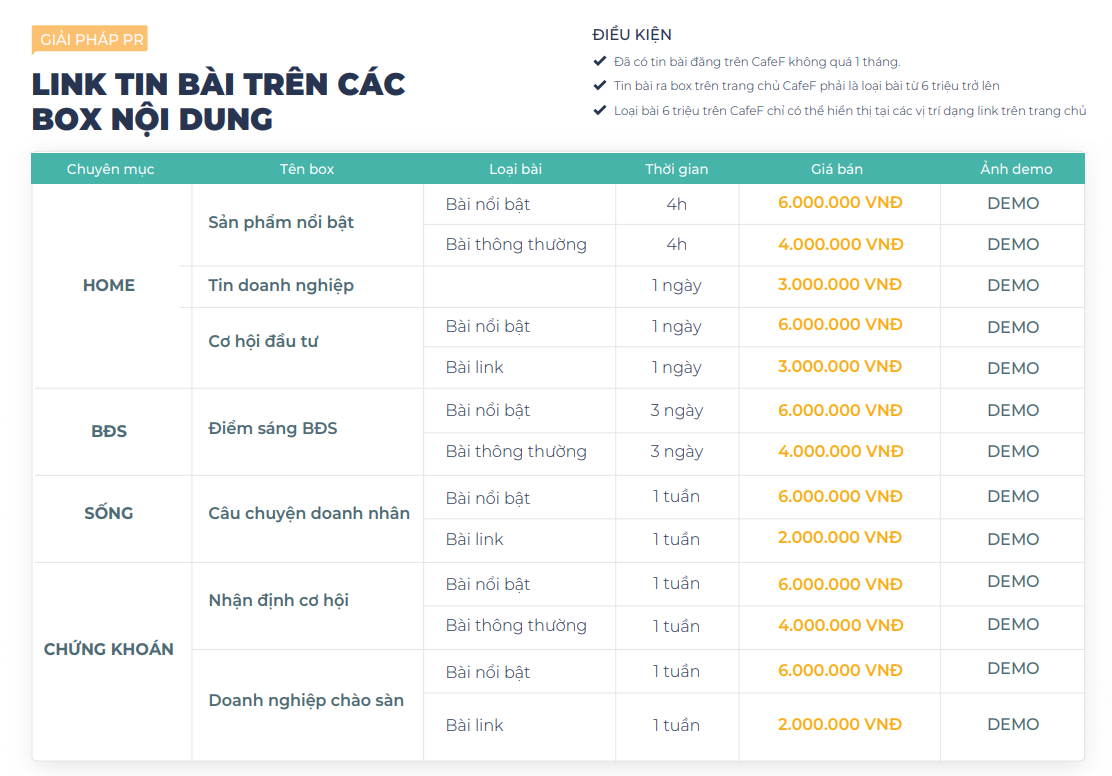Open DEMO for Điểm sáng BĐS Bài thông thường

(x=1013, y=451)
